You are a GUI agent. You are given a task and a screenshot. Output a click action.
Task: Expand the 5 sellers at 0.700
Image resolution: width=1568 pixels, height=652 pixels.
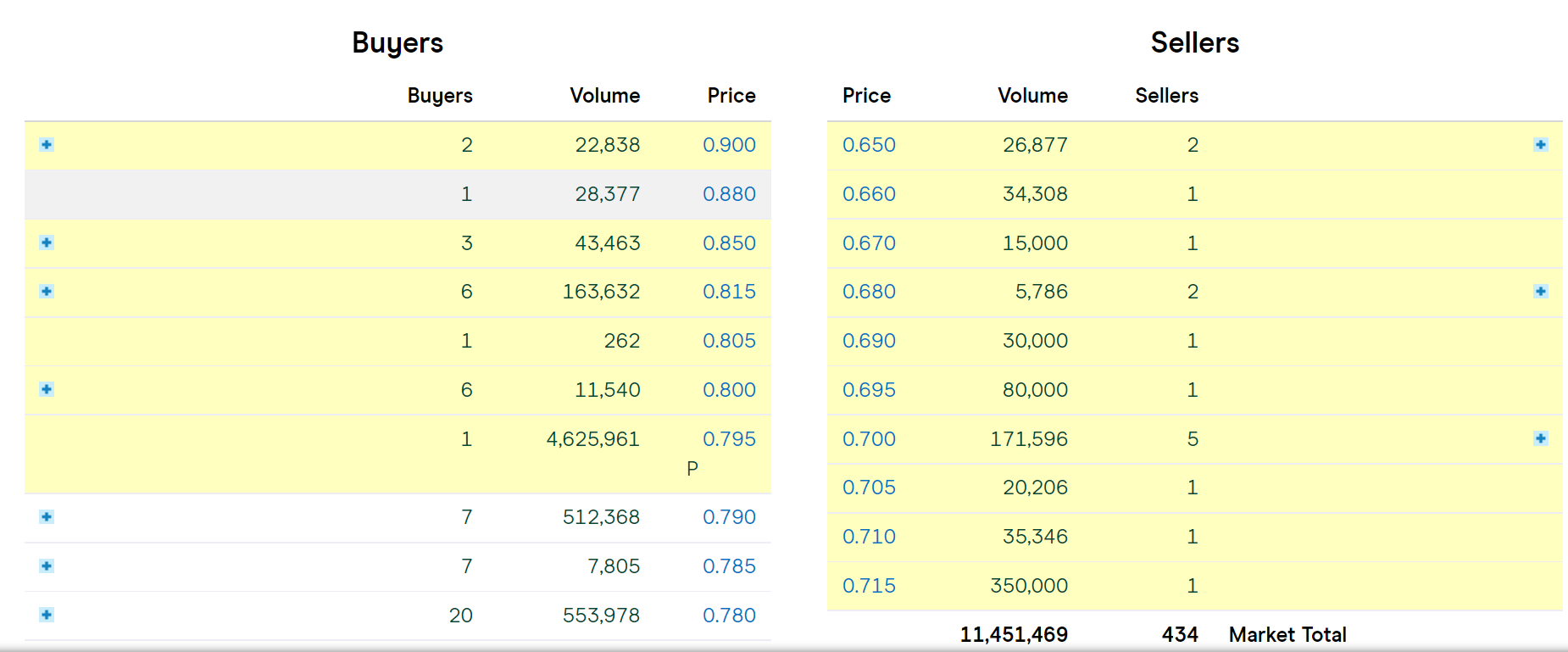point(1540,439)
